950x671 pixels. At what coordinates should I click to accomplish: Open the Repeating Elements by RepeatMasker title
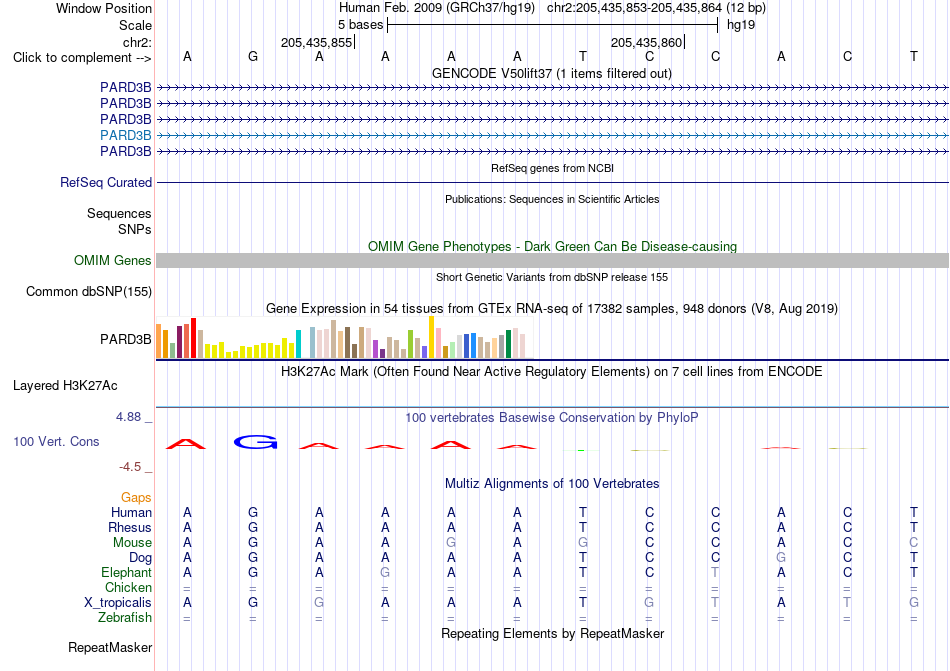[x=552, y=633]
